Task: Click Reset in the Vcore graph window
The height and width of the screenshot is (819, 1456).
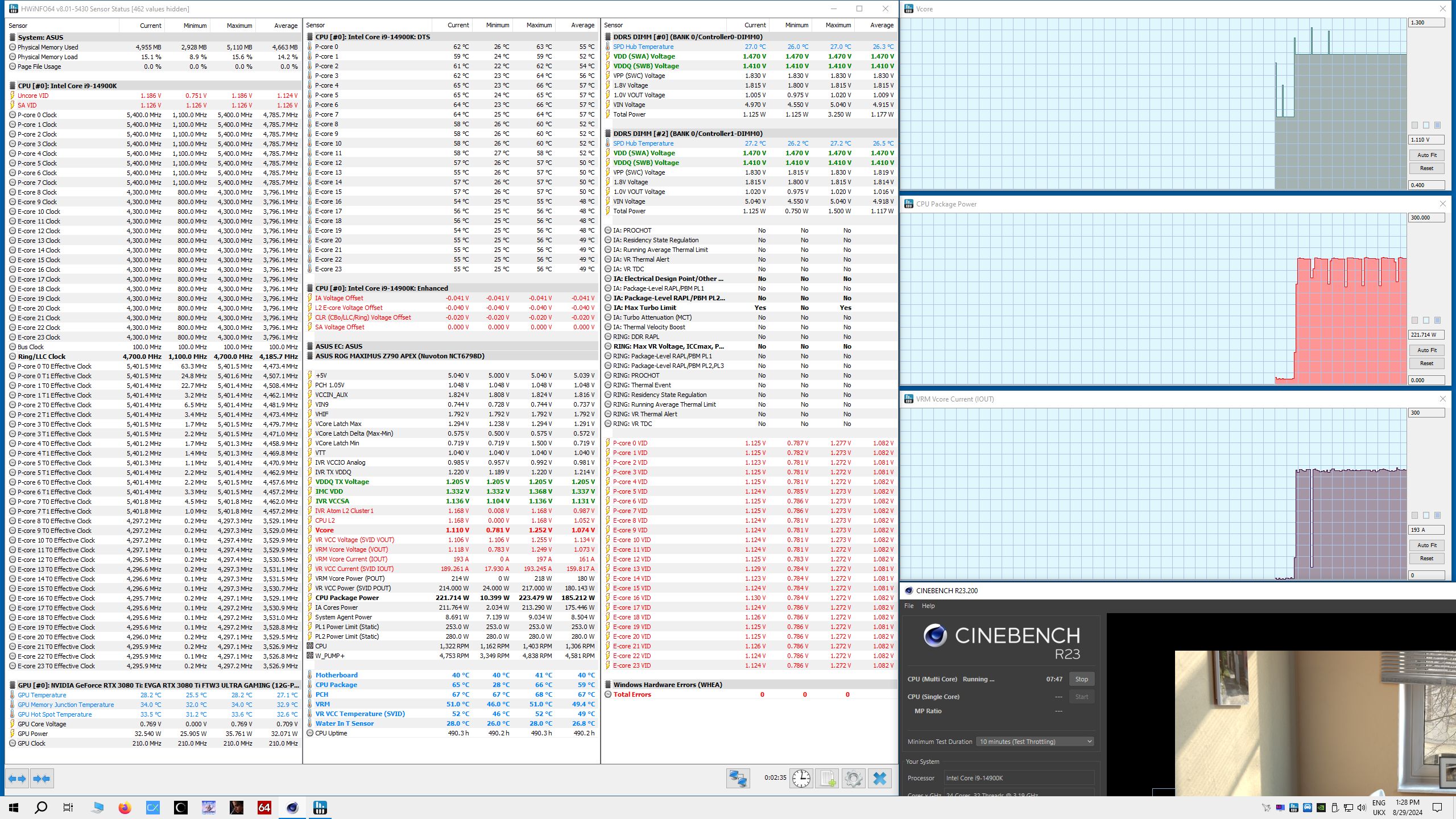Action: pyautogui.click(x=1426, y=168)
